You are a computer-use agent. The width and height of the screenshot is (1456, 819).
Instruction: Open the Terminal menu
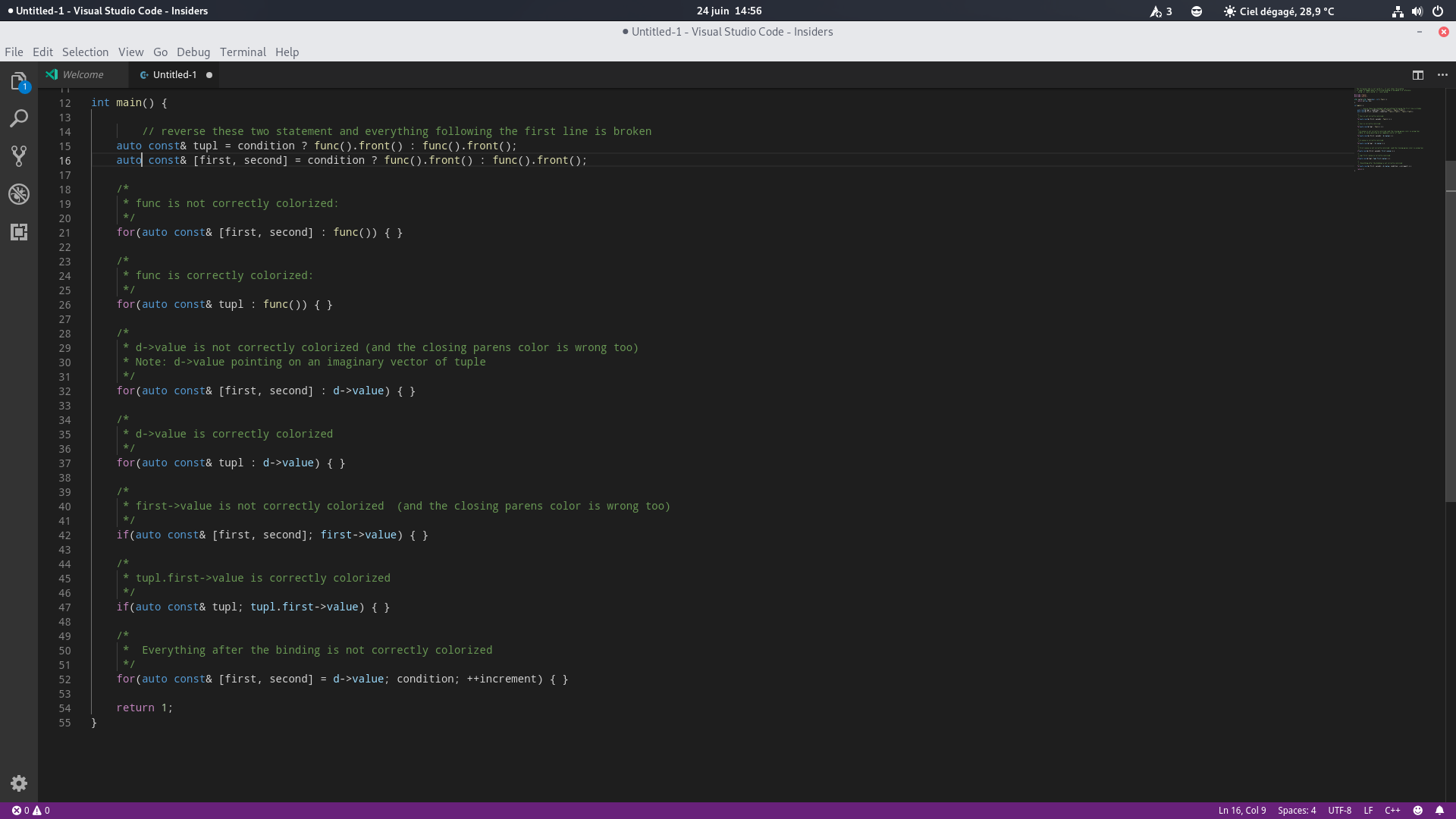242,52
